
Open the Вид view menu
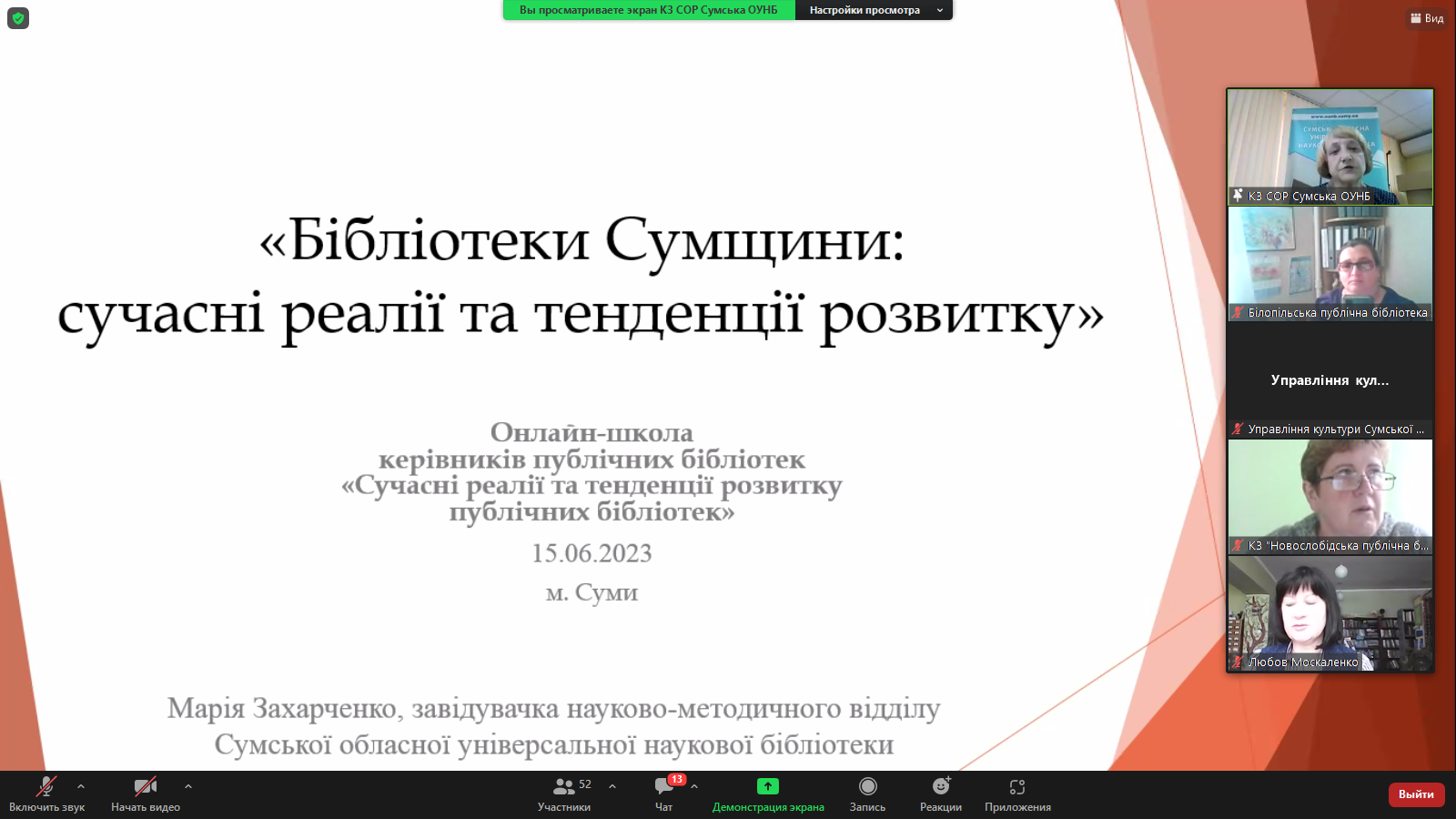coord(1427,18)
